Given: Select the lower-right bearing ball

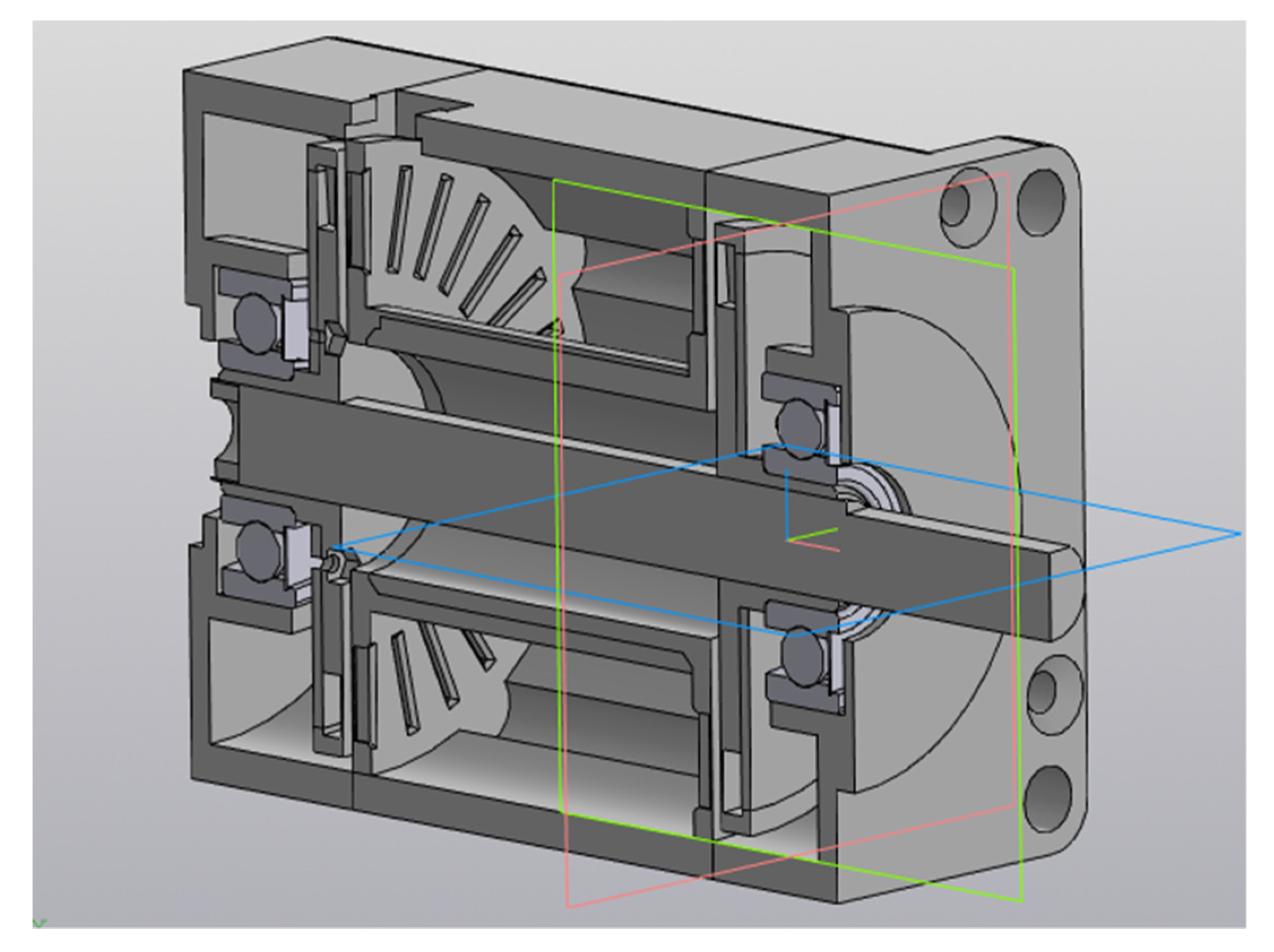Looking at the screenshot, I should click(803, 658).
